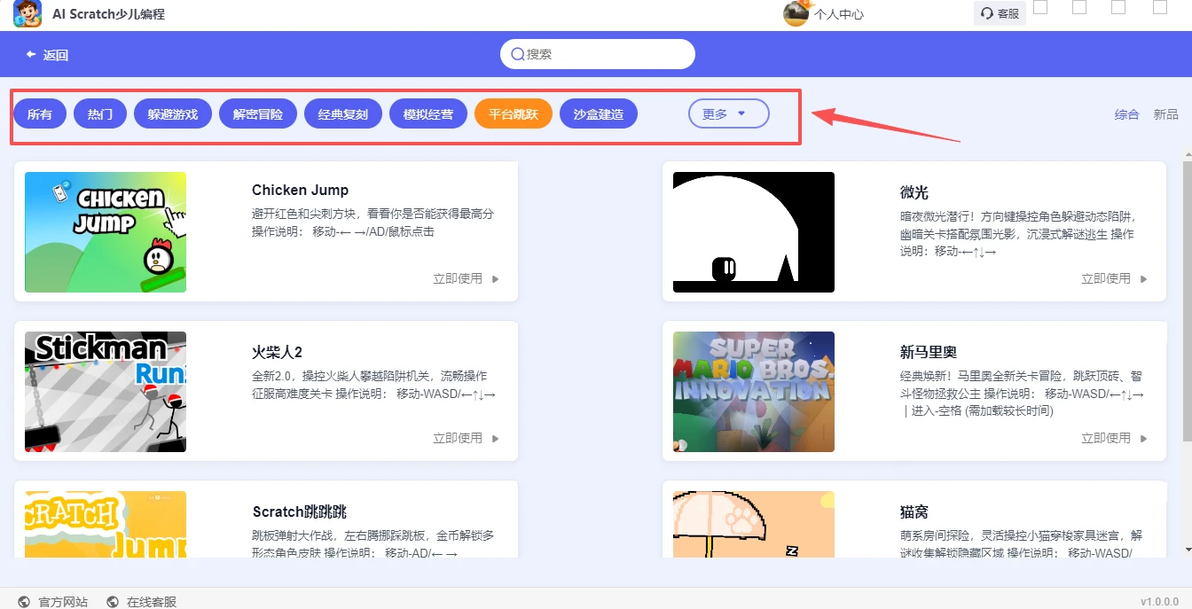Expand the 更多 categories dropdown
The height and width of the screenshot is (609, 1192).
[x=728, y=114]
